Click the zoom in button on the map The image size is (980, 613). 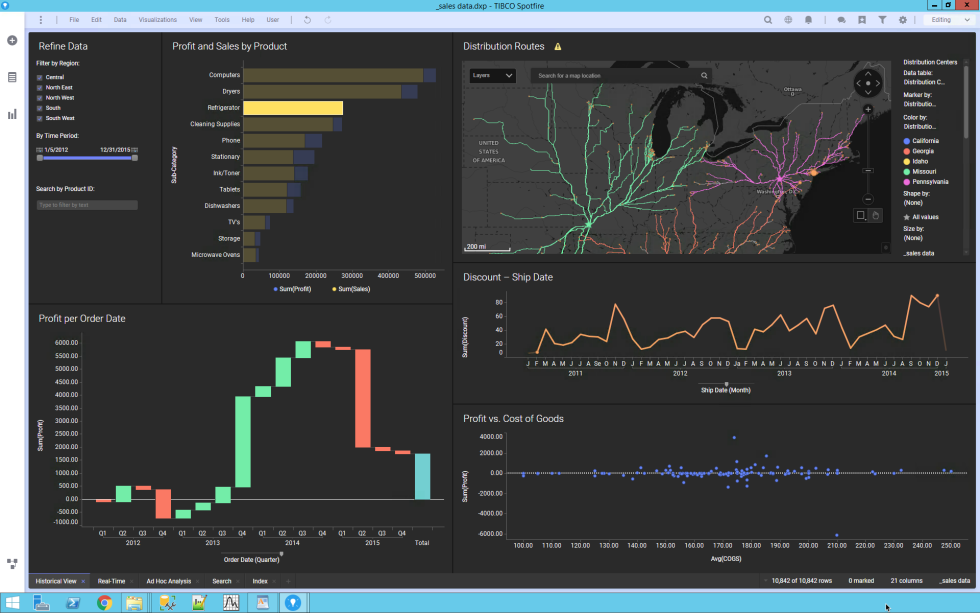click(x=868, y=108)
